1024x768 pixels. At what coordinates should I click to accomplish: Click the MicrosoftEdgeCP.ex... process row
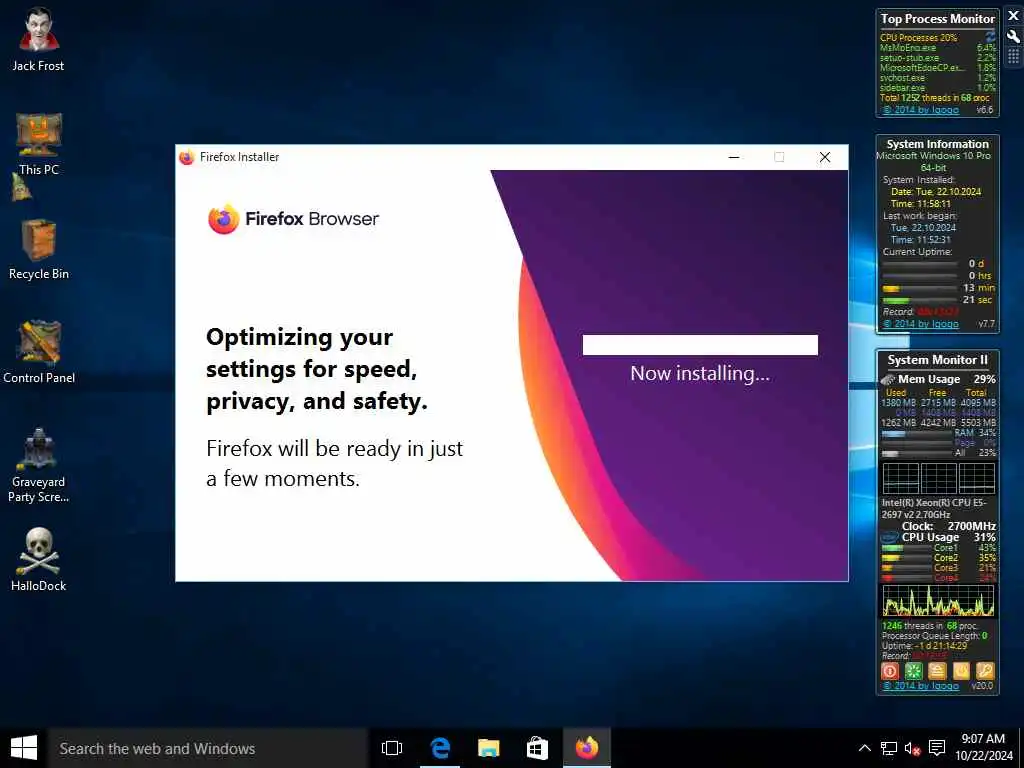coord(938,67)
